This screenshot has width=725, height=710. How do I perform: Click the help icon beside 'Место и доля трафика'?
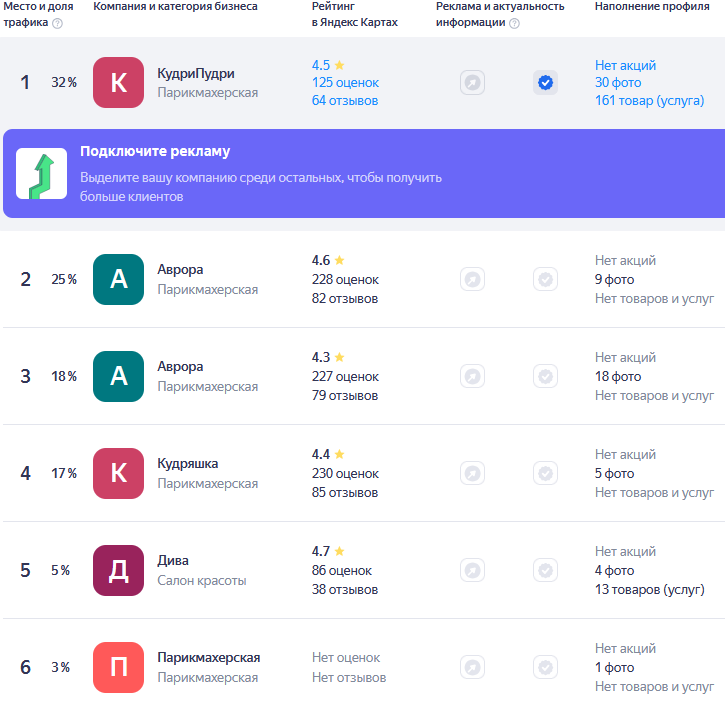[57, 24]
